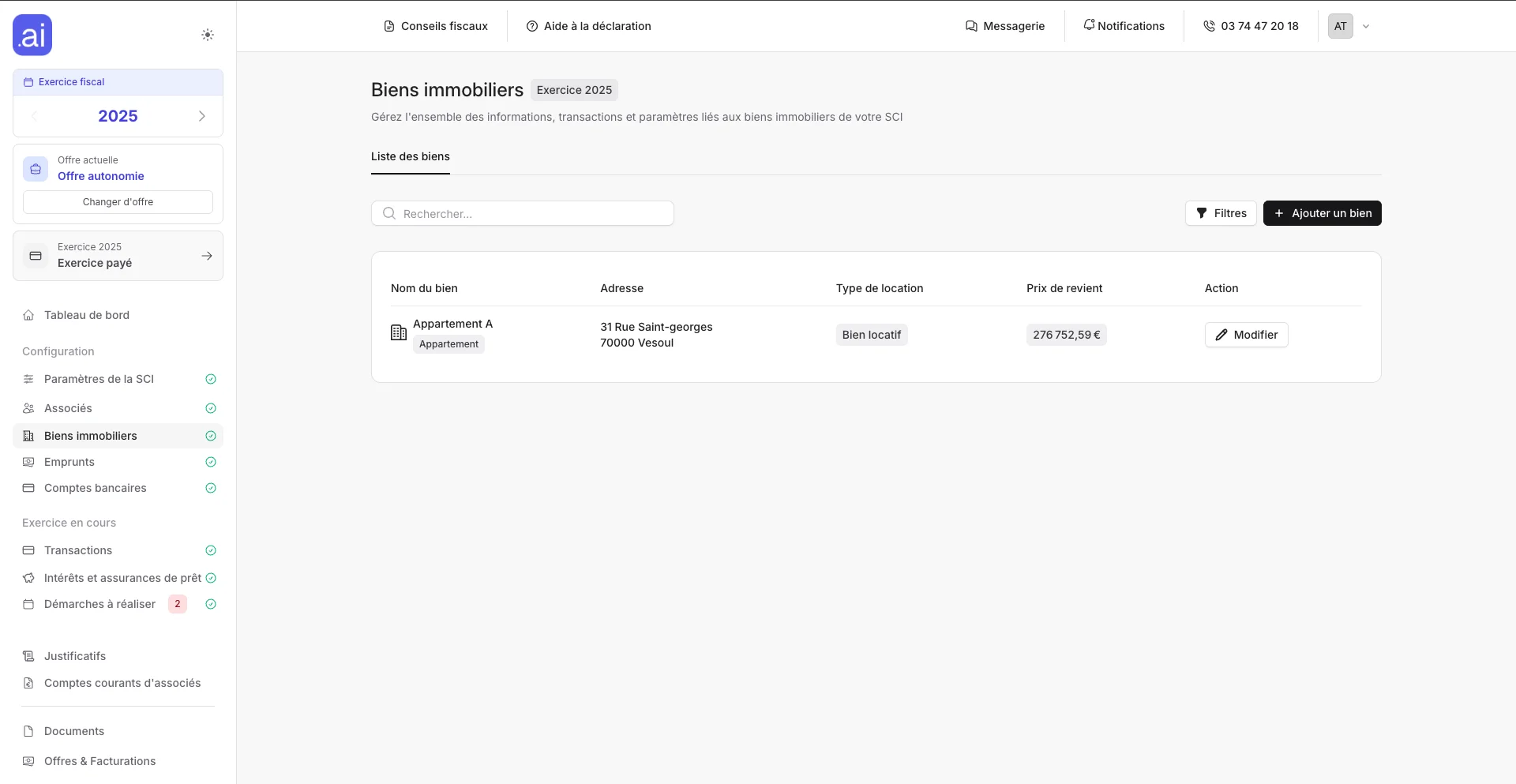Open the Filtres filter dropdown
The width and height of the screenshot is (1516, 784).
(x=1221, y=213)
